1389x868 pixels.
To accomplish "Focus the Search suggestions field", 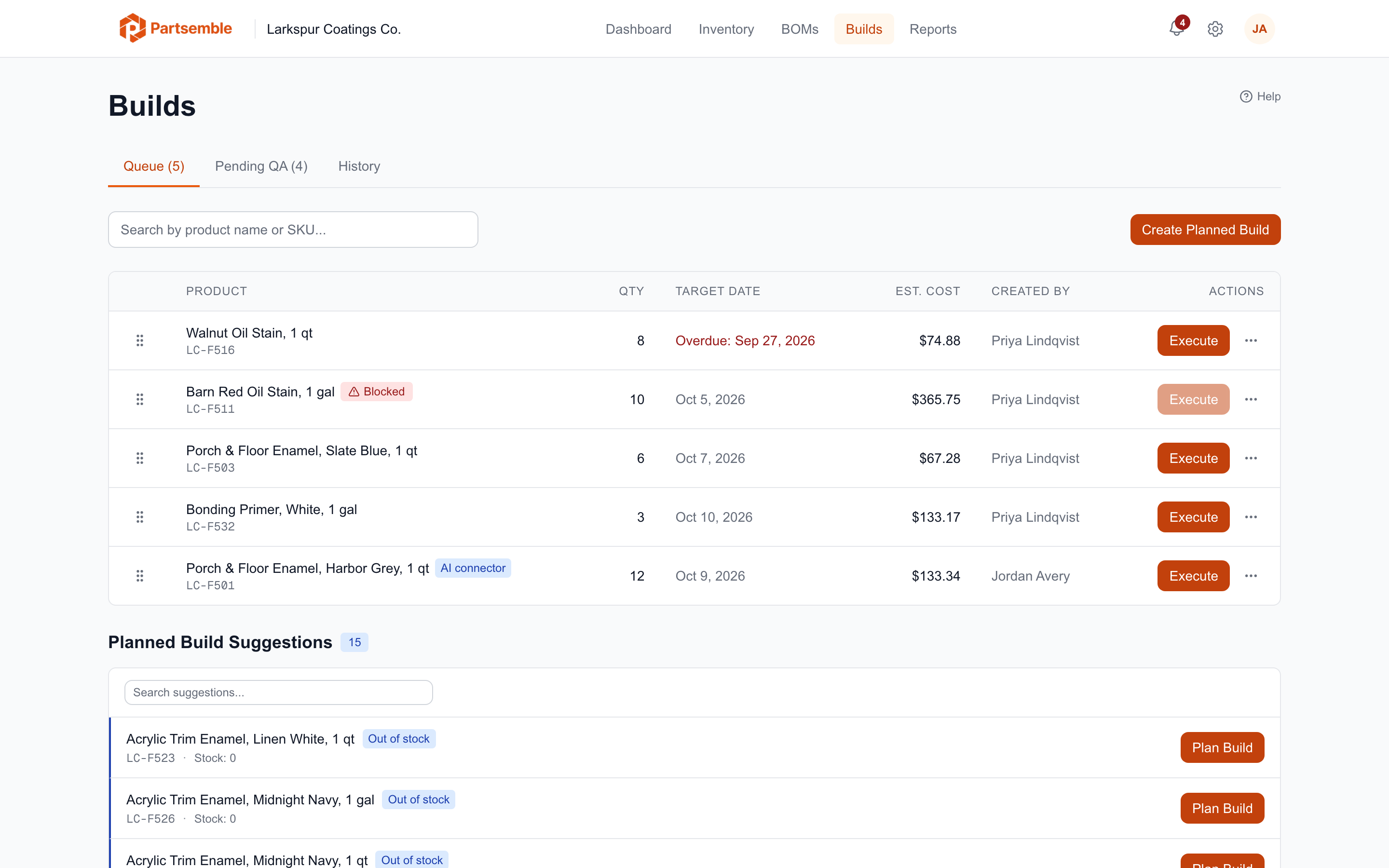I will click(x=278, y=692).
